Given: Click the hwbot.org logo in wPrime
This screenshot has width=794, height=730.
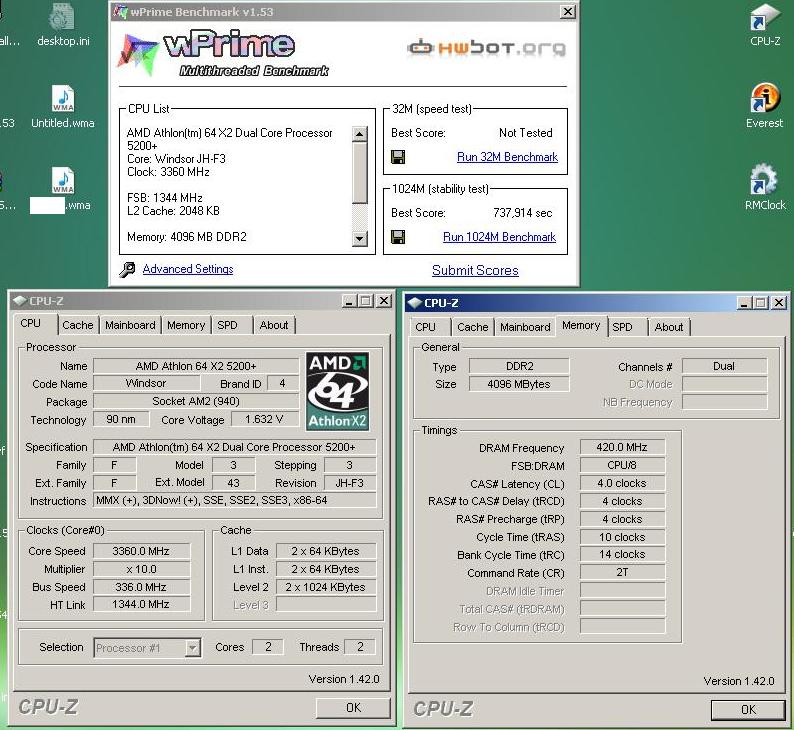Looking at the screenshot, I should [486, 48].
